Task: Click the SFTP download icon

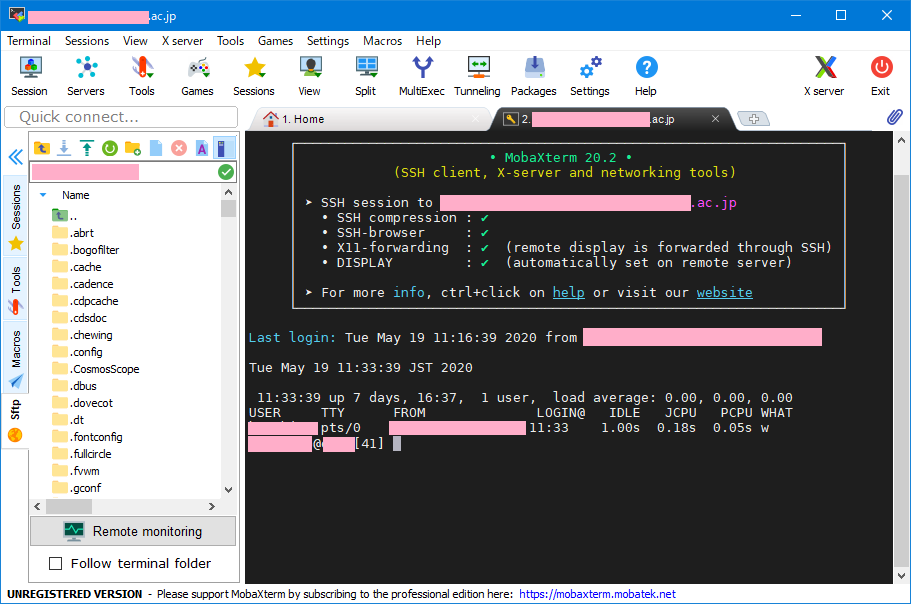Action: click(64, 149)
